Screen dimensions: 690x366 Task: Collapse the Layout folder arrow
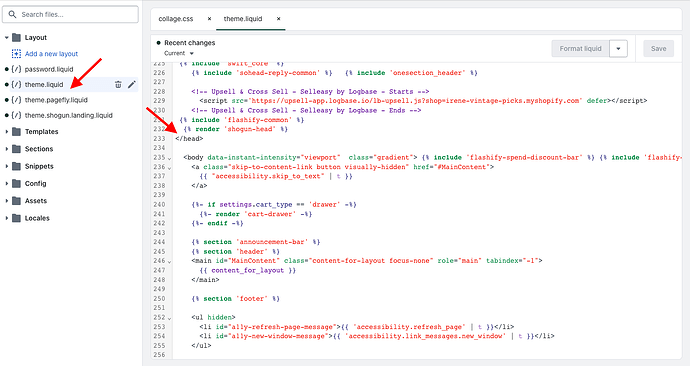point(7,38)
